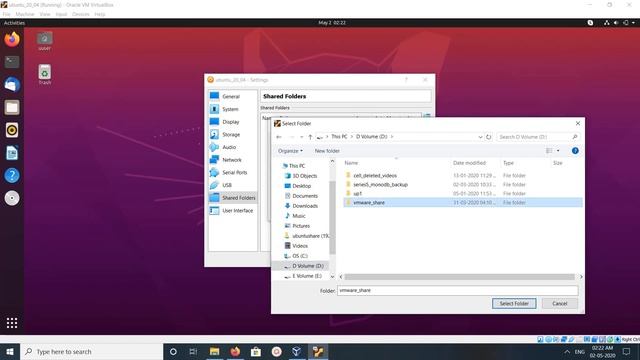This screenshot has height=360, width=640.
Task: Open Downloads in navigation tree
Action: point(305,206)
